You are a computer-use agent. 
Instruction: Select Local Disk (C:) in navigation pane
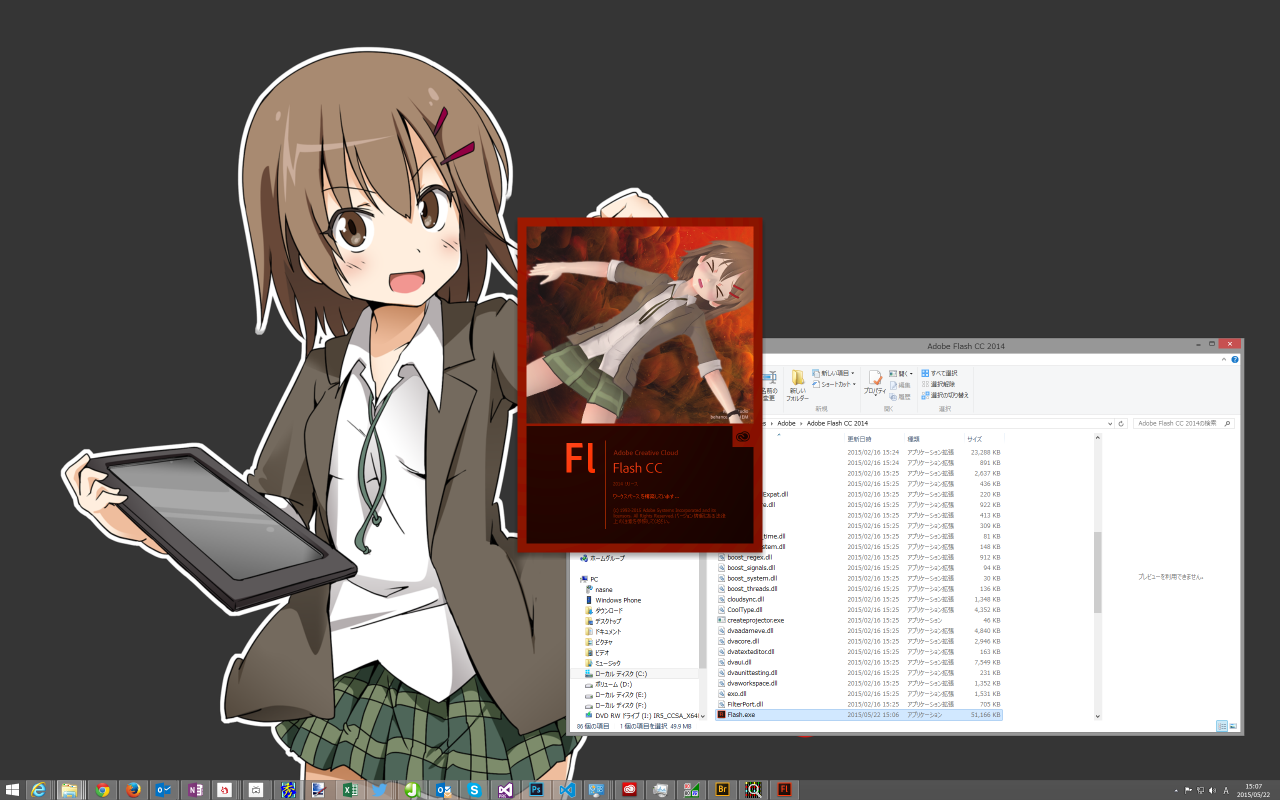click(x=621, y=674)
